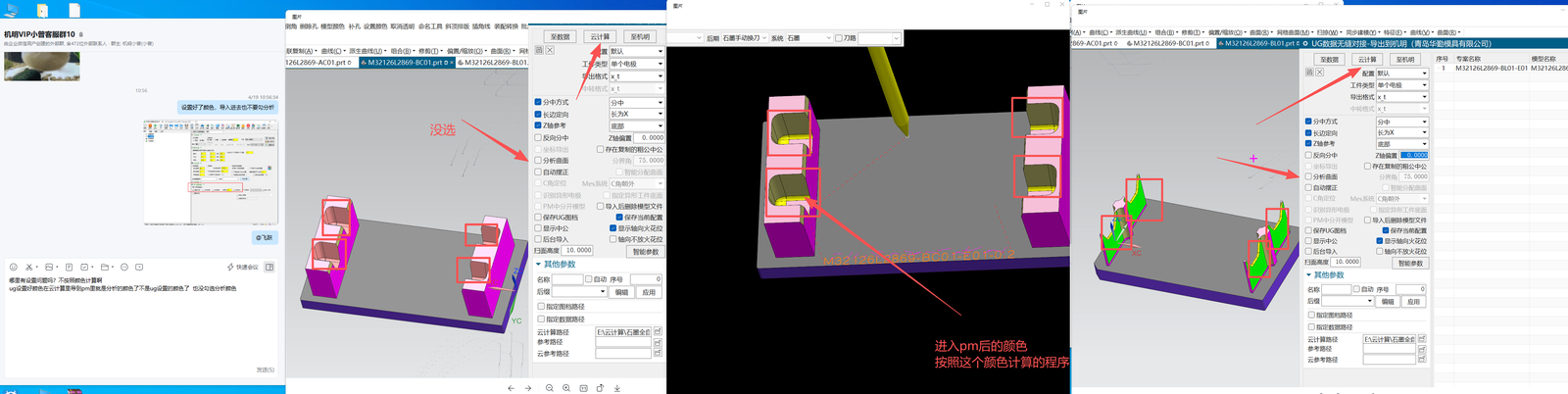Open 分中 dropdown in left window
The width and height of the screenshot is (1568, 394).
click(637, 102)
